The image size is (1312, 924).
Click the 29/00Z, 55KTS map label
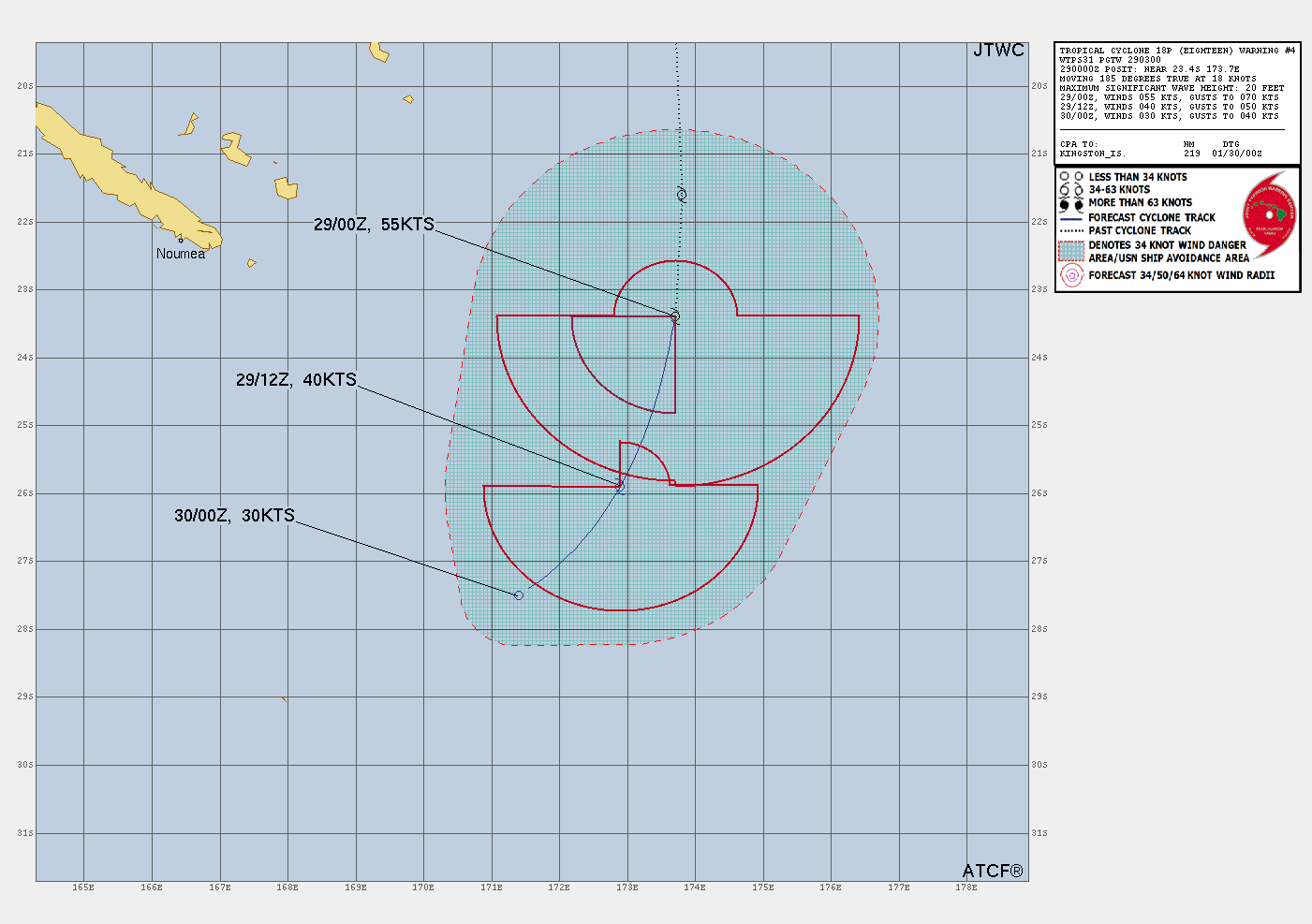point(374,225)
